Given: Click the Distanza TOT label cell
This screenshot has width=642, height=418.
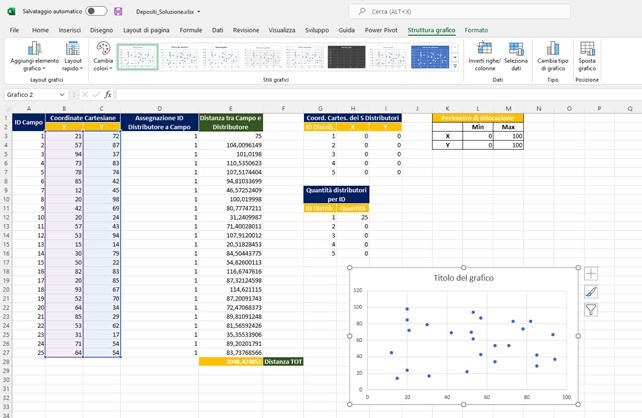Looking at the screenshot, I should tap(283, 362).
